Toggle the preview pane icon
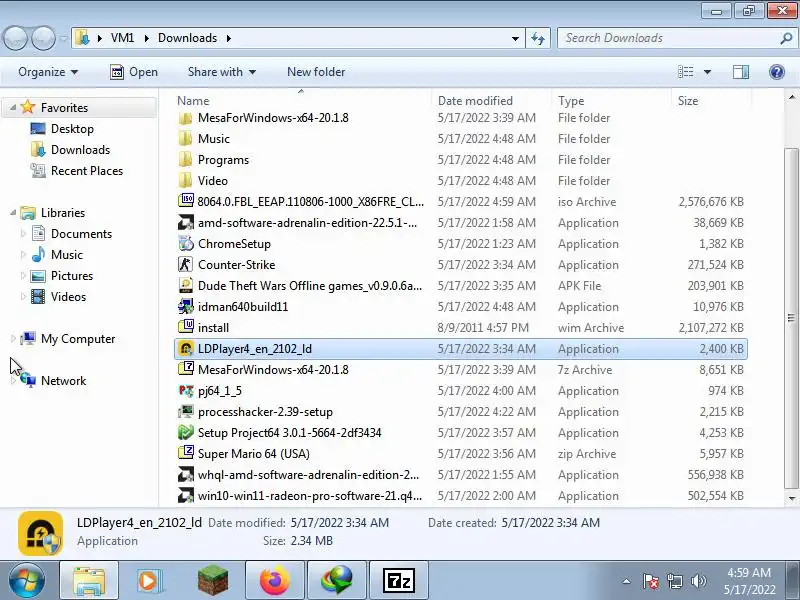This screenshot has width=800, height=600. (x=741, y=72)
